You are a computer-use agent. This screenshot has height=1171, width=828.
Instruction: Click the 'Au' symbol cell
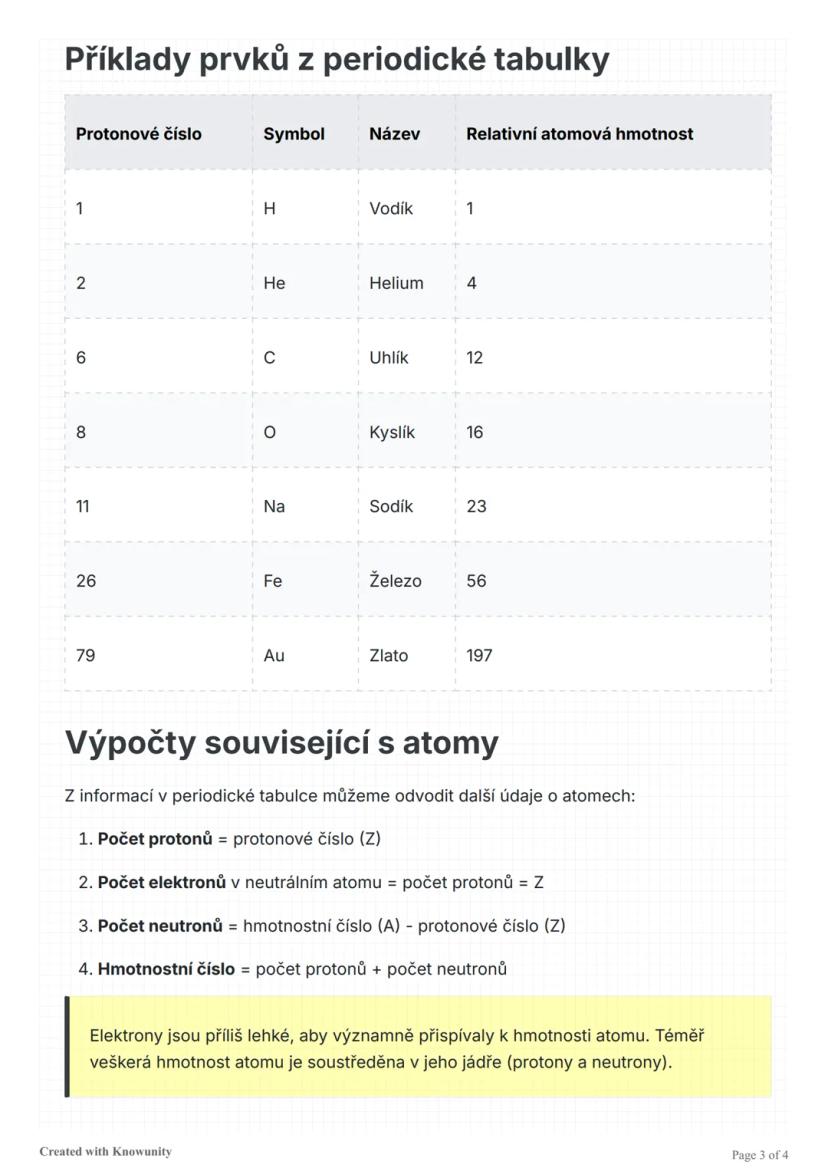coord(274,656)
